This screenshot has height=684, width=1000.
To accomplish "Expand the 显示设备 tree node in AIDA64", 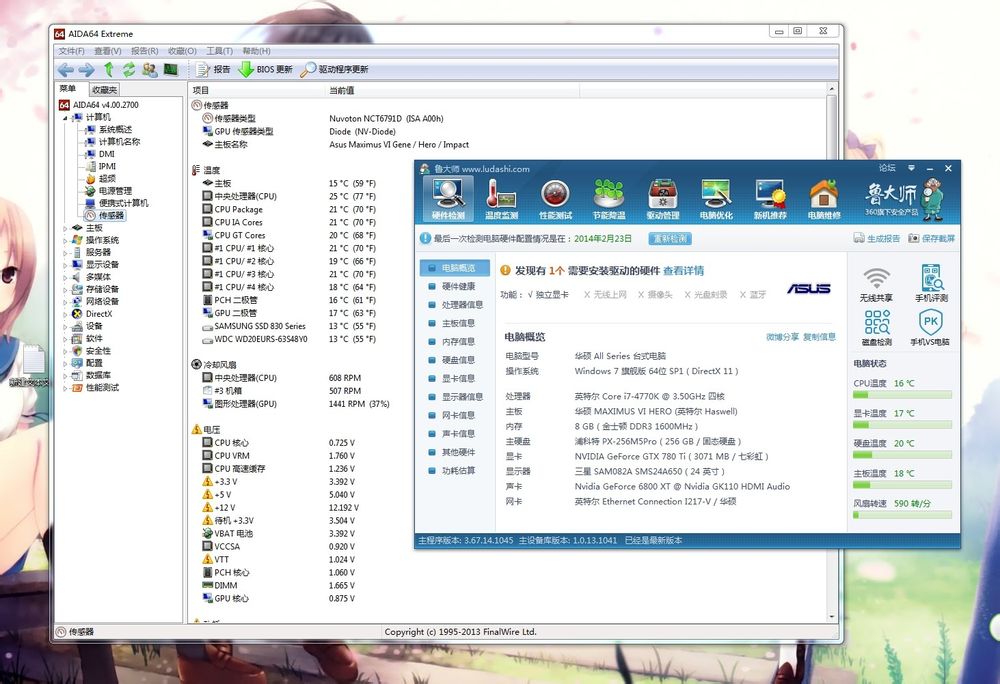I will (65, 265).
